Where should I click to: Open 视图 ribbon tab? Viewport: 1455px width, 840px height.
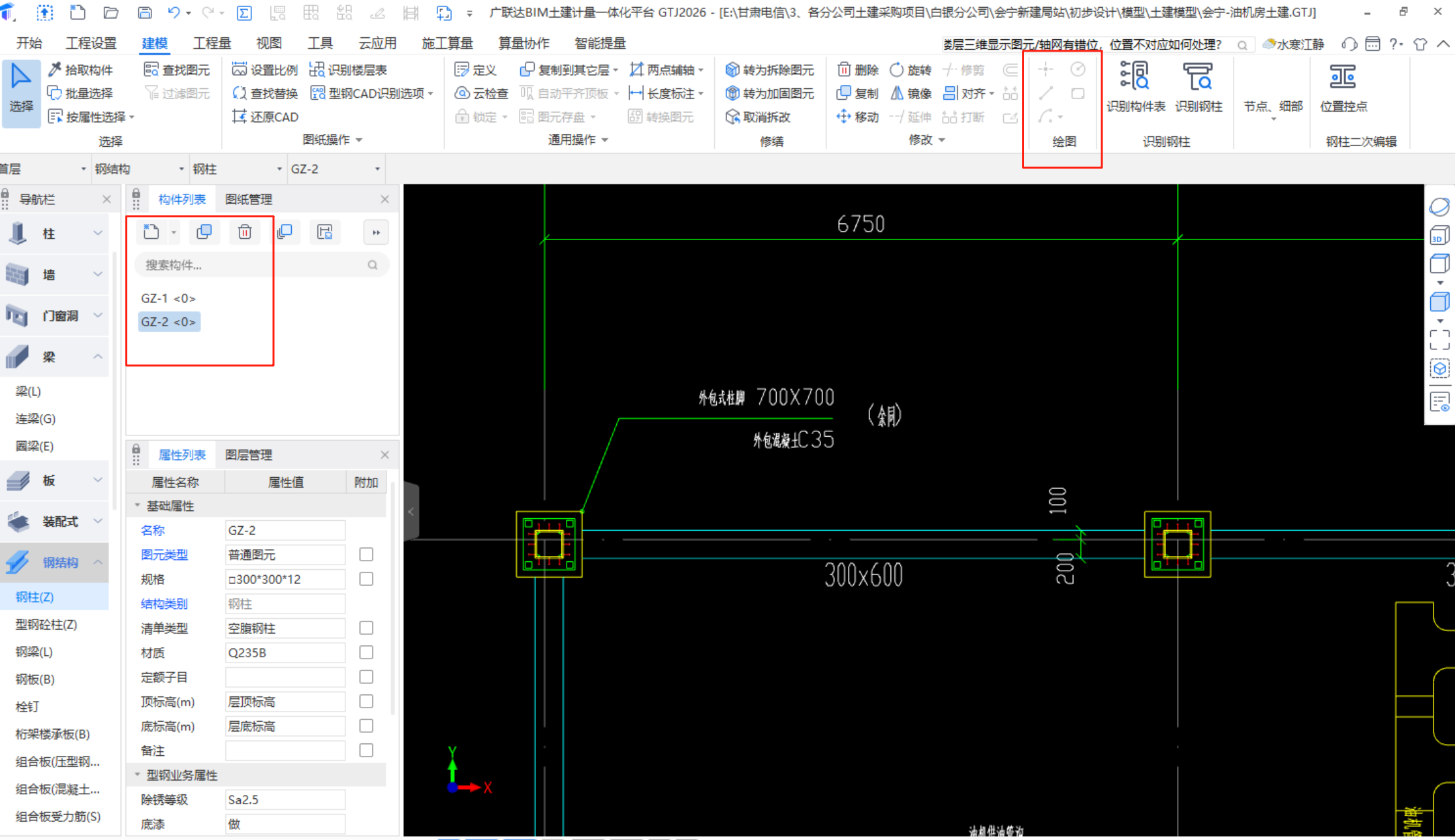268,43
